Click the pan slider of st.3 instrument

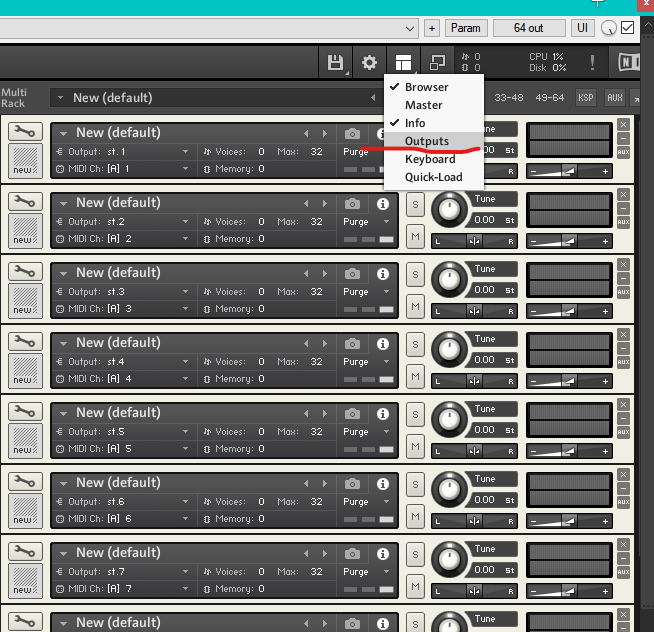474,311
